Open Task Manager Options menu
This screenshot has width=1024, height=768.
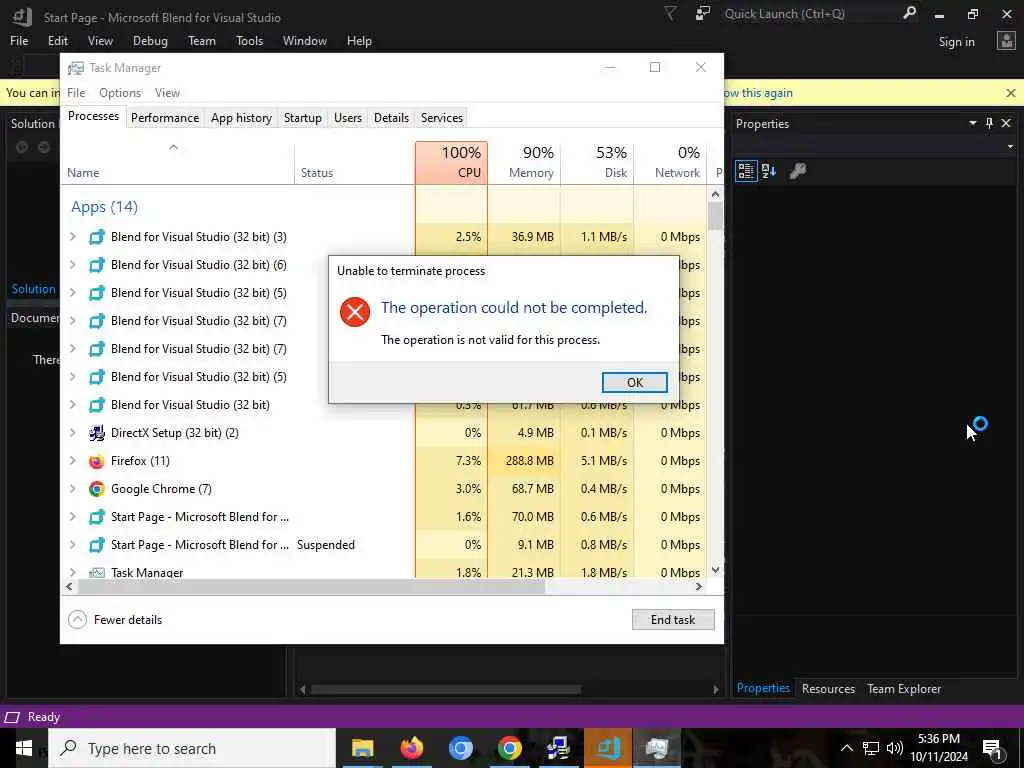(120, 93)
